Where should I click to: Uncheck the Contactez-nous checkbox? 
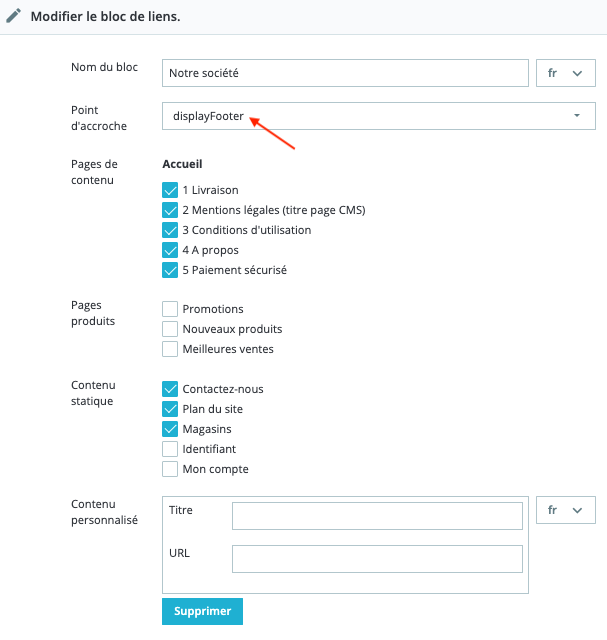pos(170,389)
